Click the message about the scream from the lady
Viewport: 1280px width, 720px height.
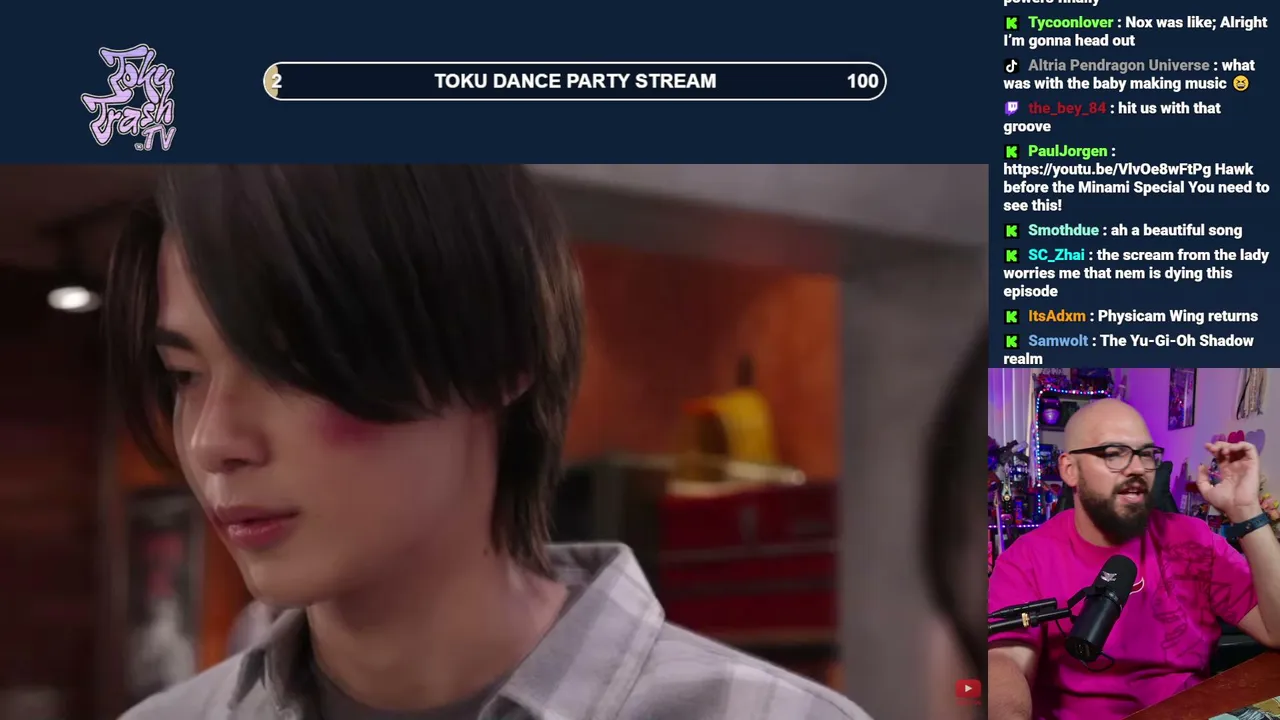pyautogui.click(x=1136, y=274)
